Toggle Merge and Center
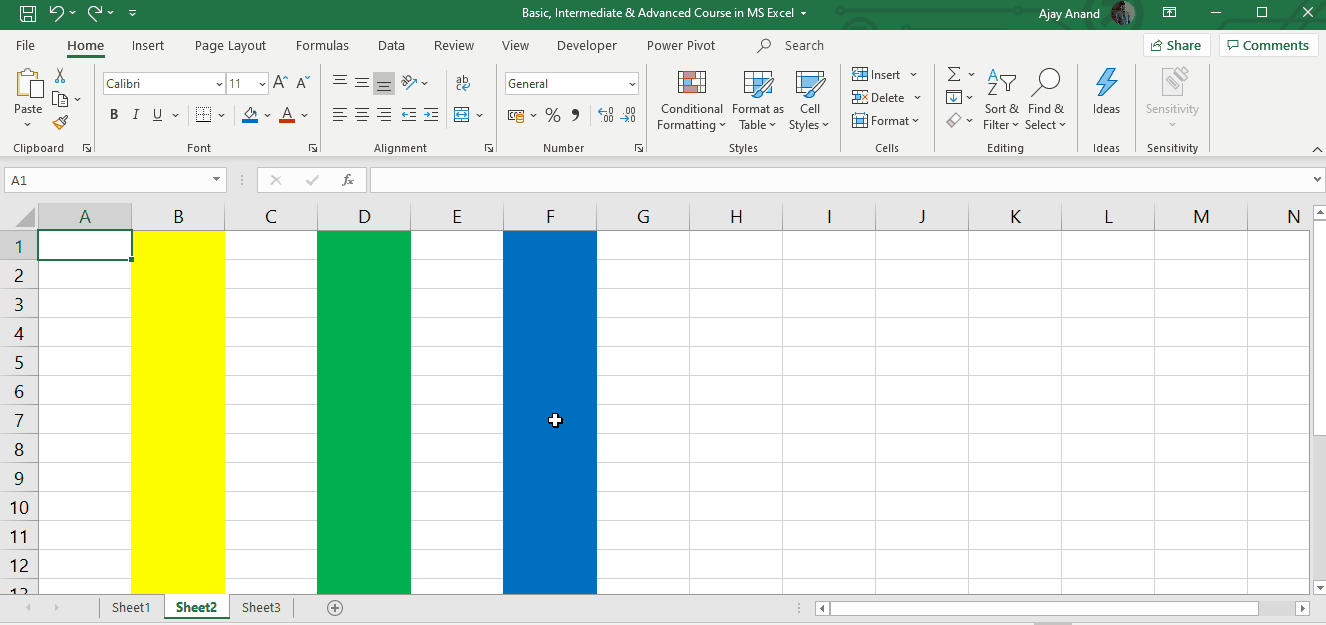Screen dimensions: 1326x625 (x=462, y=114)
